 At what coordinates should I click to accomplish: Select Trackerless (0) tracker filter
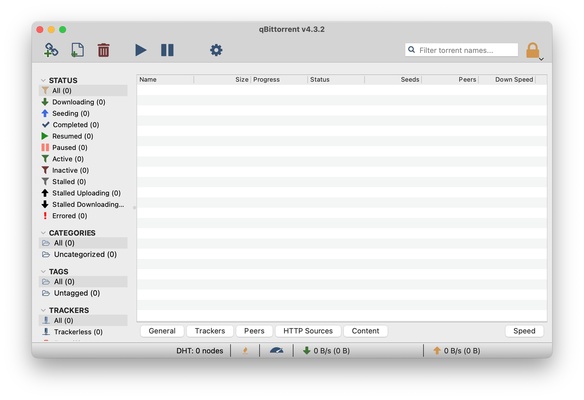[83, 332]
